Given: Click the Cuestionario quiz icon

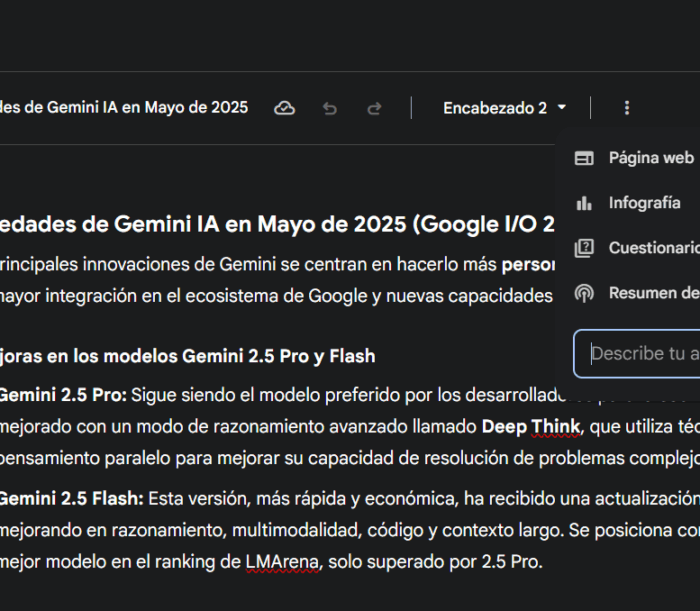Looking at the screenshot, I should tap(584, 249).
